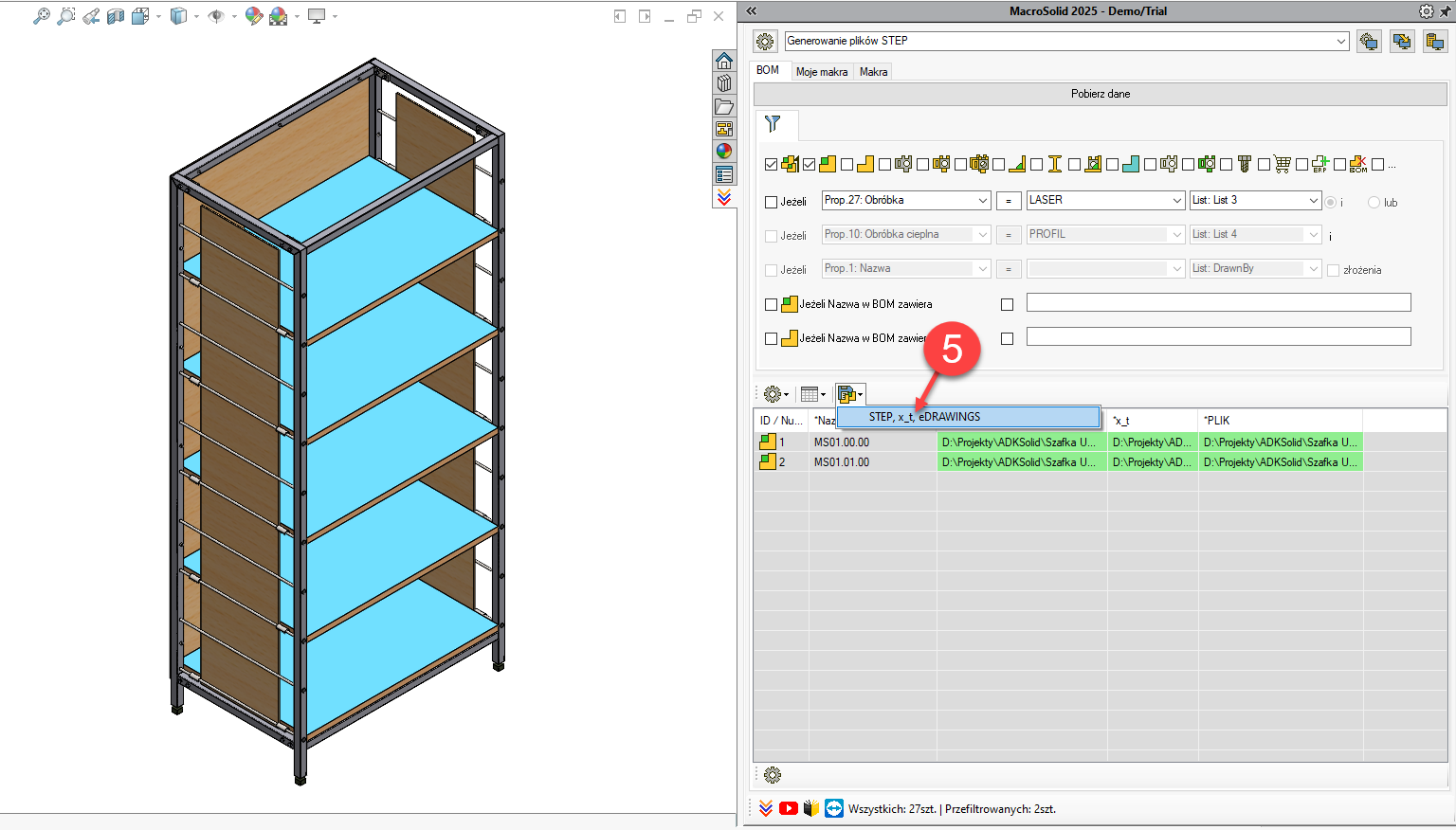Click the '*x_t' column header

[1153, 420]
